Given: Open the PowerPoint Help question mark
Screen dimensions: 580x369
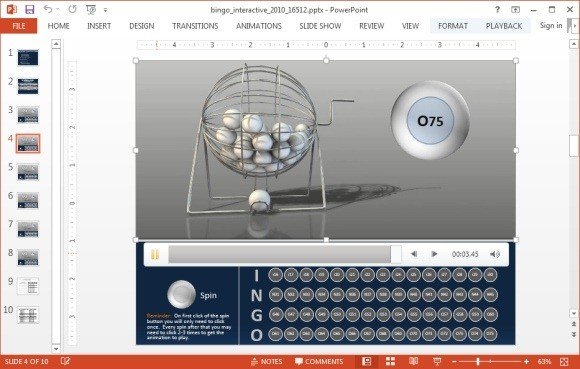Looking at the screenshot, I should point(497,10).
